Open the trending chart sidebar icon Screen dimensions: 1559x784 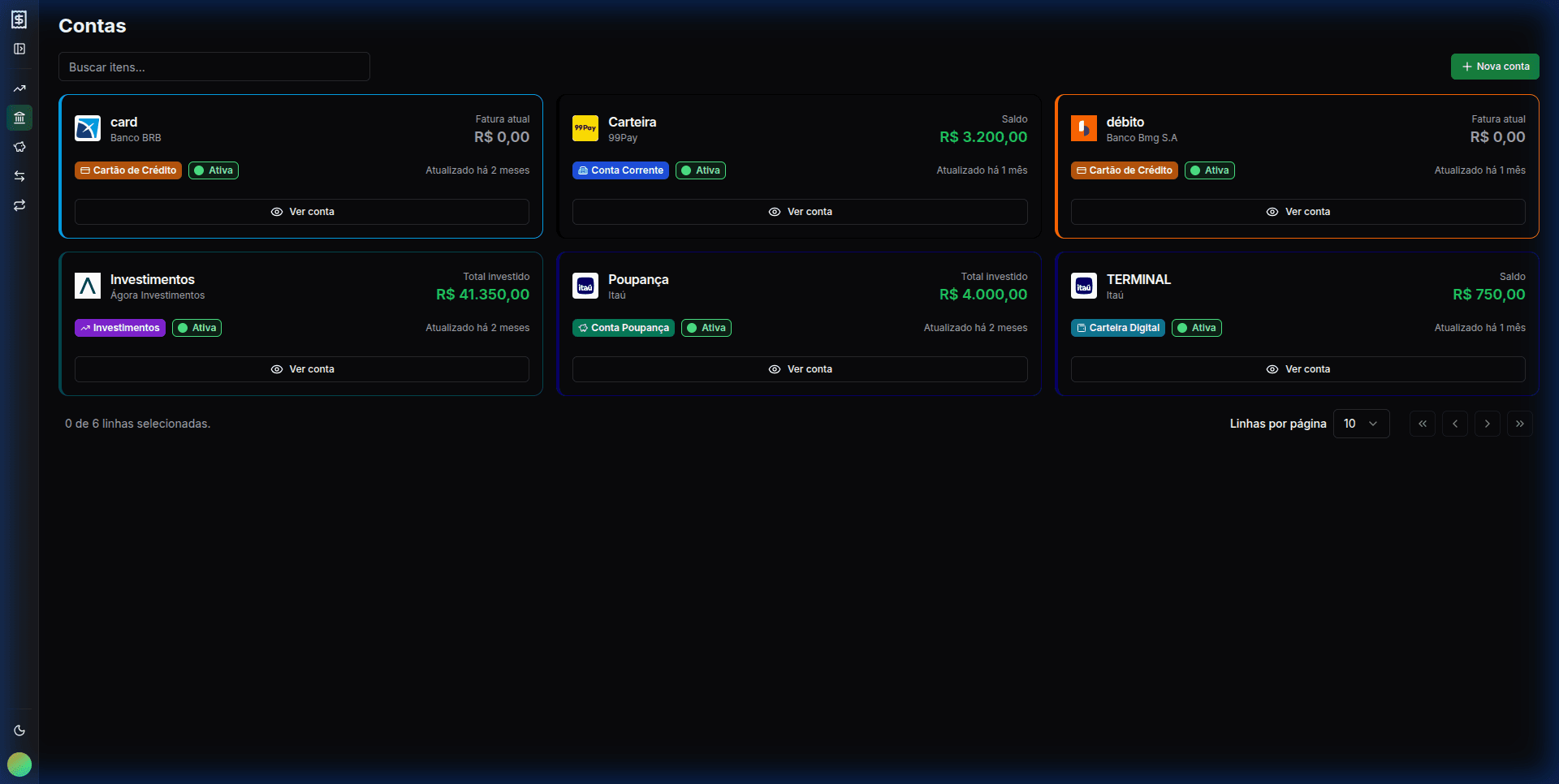[19, 88]
